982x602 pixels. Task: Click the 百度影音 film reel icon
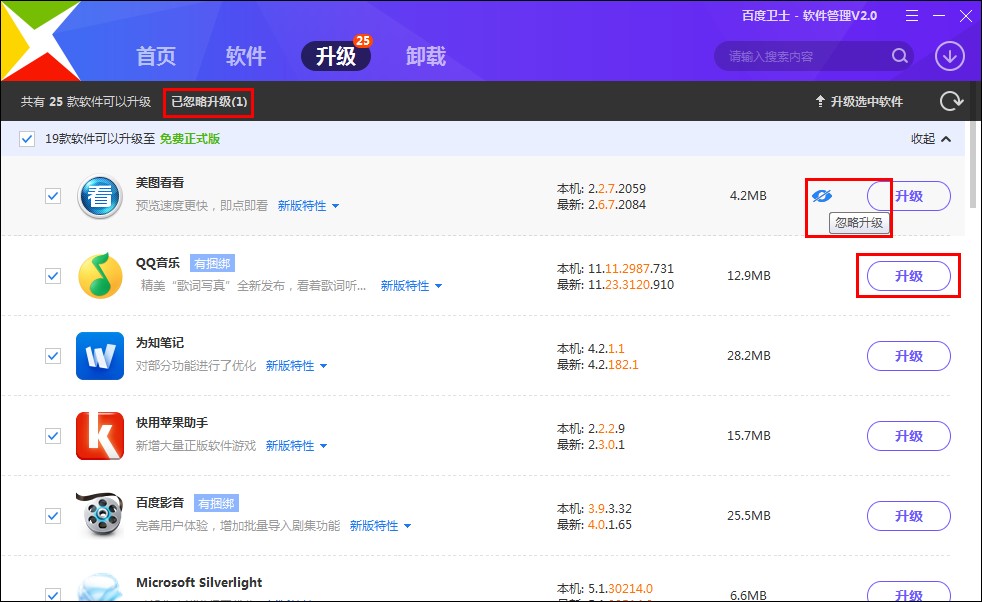(x=100, y=516)
